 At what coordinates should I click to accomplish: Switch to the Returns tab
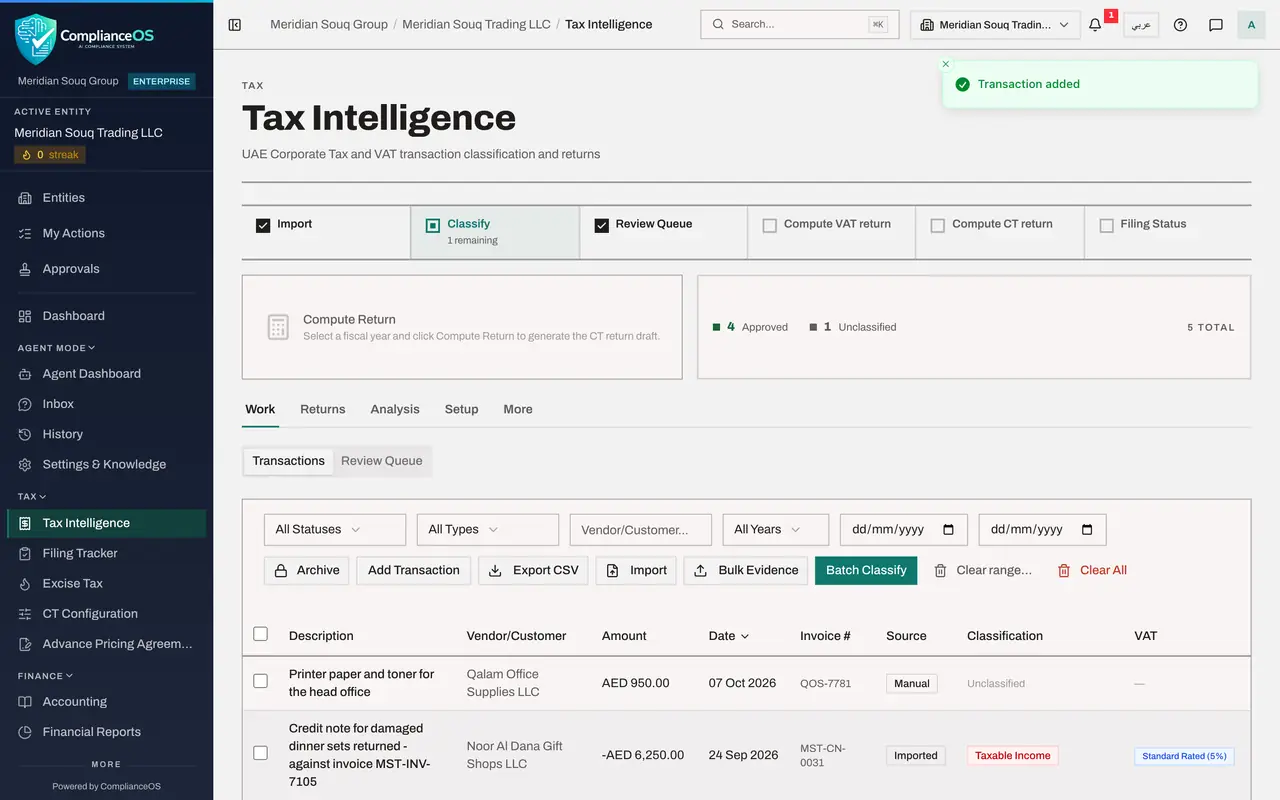pos(323,409)
